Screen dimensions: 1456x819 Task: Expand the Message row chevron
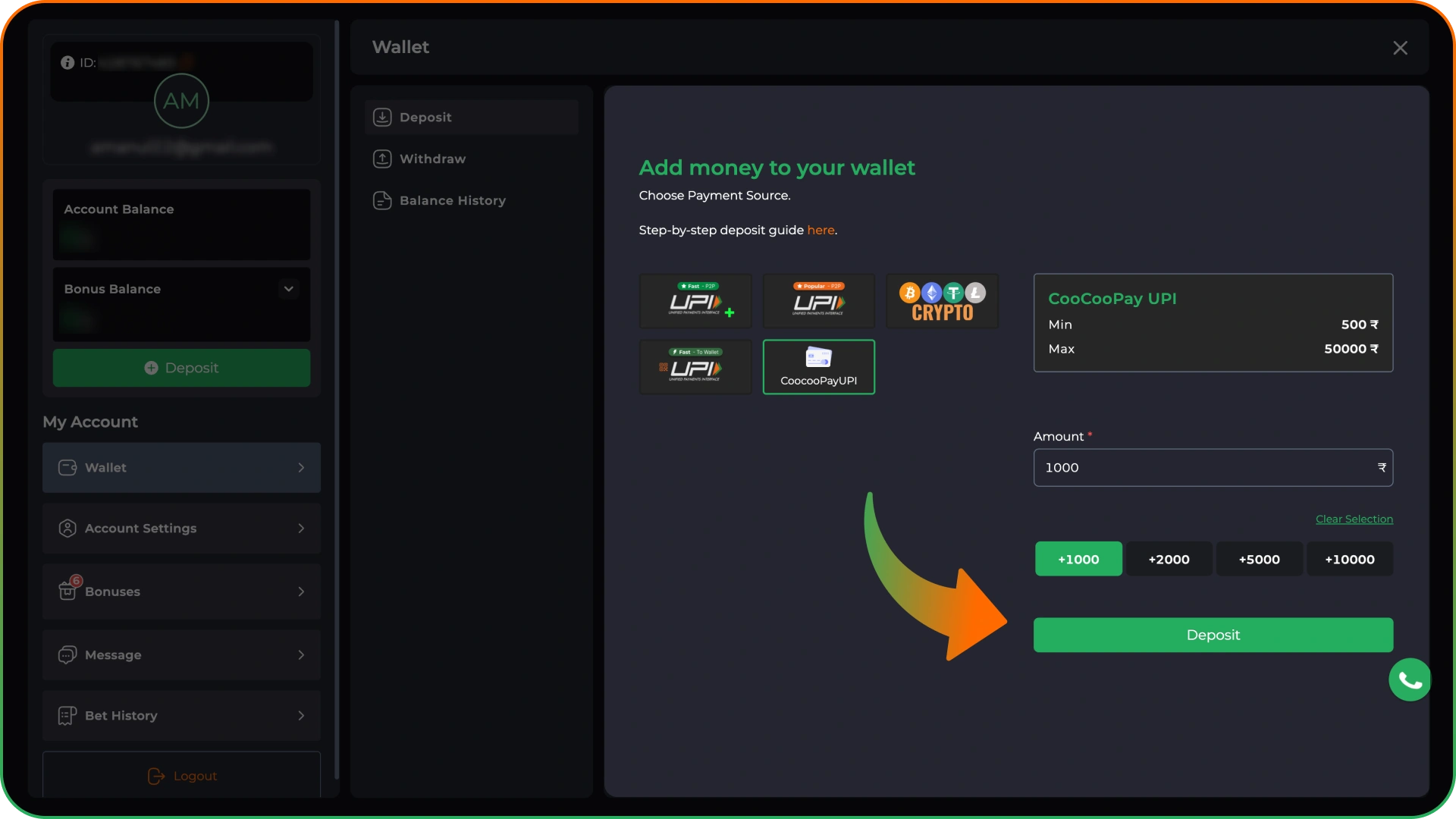pos(301,654)
